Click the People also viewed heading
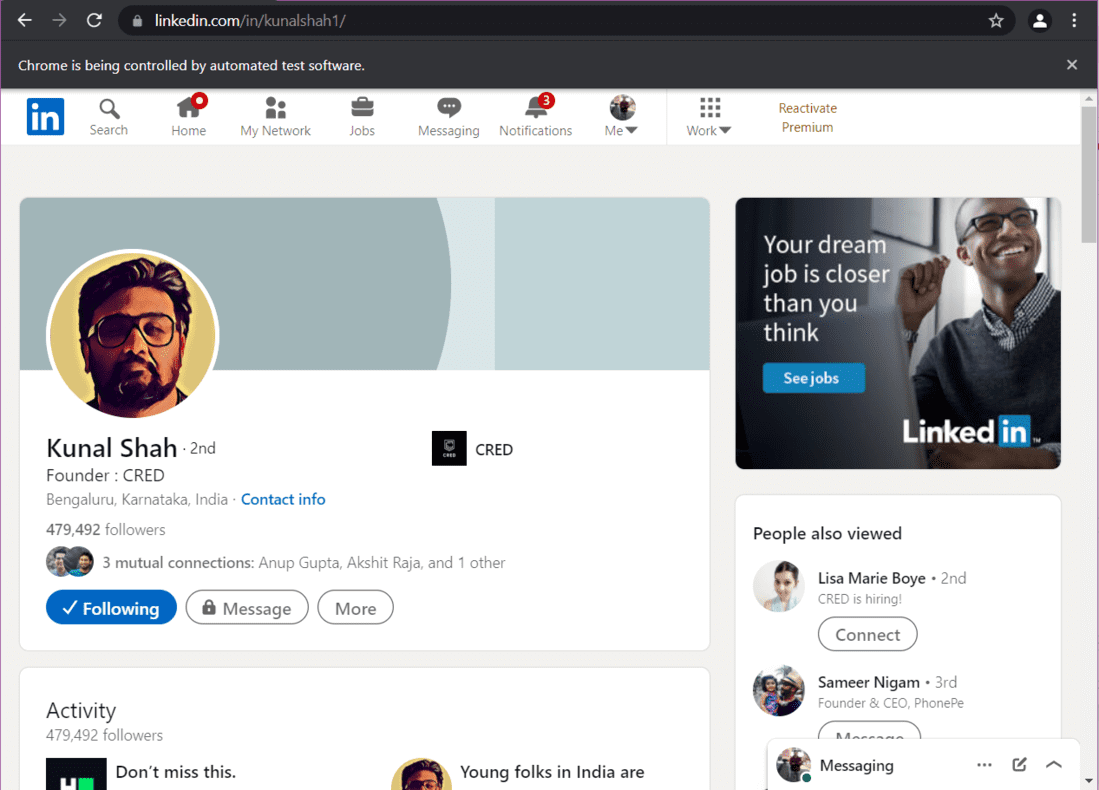 pyautogui.click(x=827, y=533)
